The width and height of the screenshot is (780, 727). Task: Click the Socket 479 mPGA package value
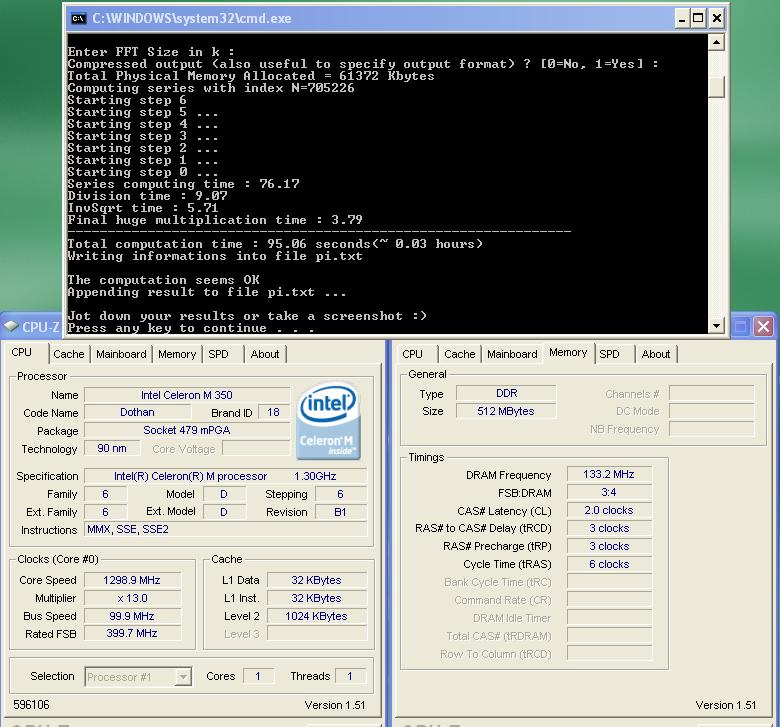click(187, 430)
